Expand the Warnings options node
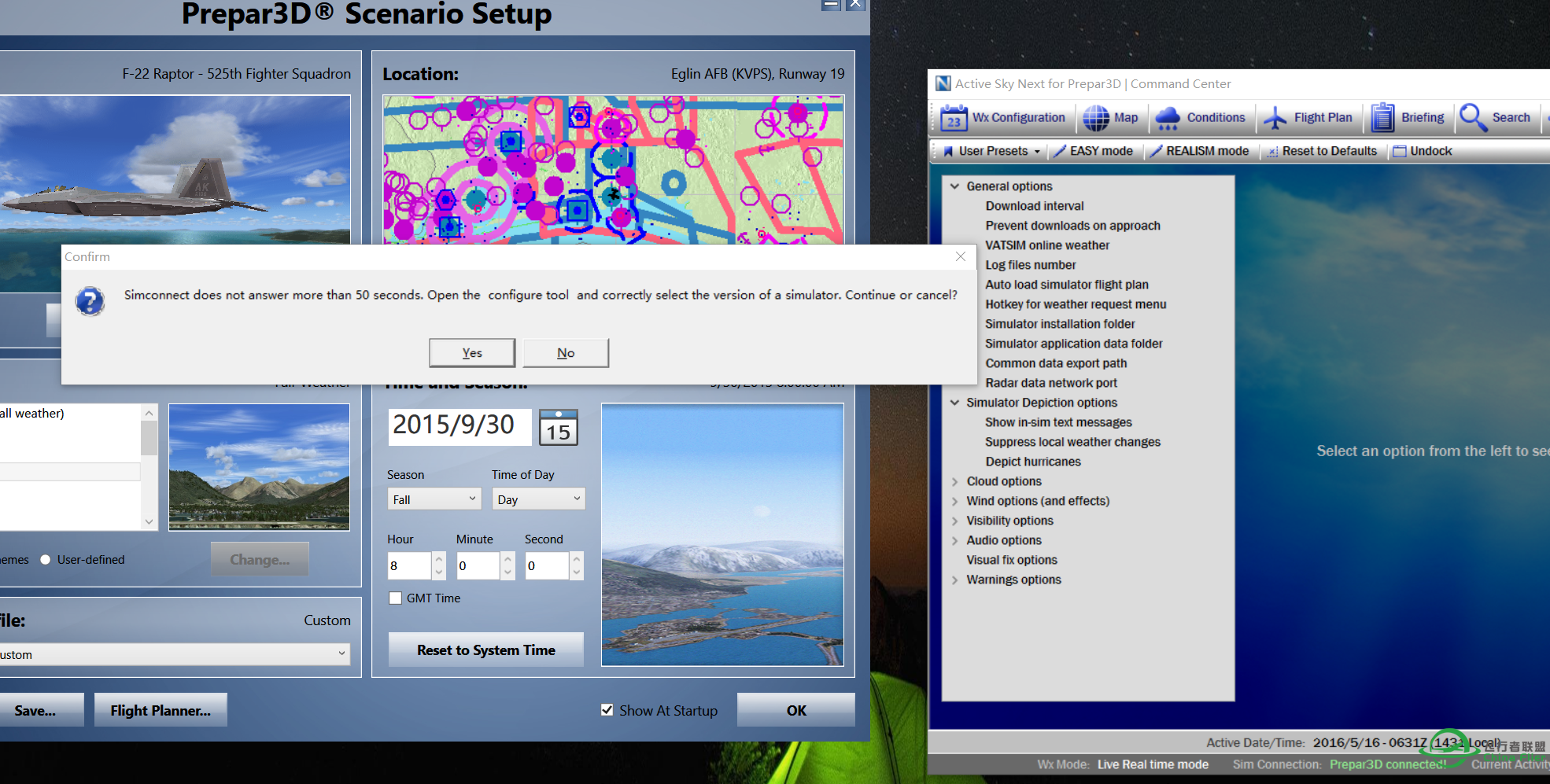1550x784 pixels. (954, 580)
